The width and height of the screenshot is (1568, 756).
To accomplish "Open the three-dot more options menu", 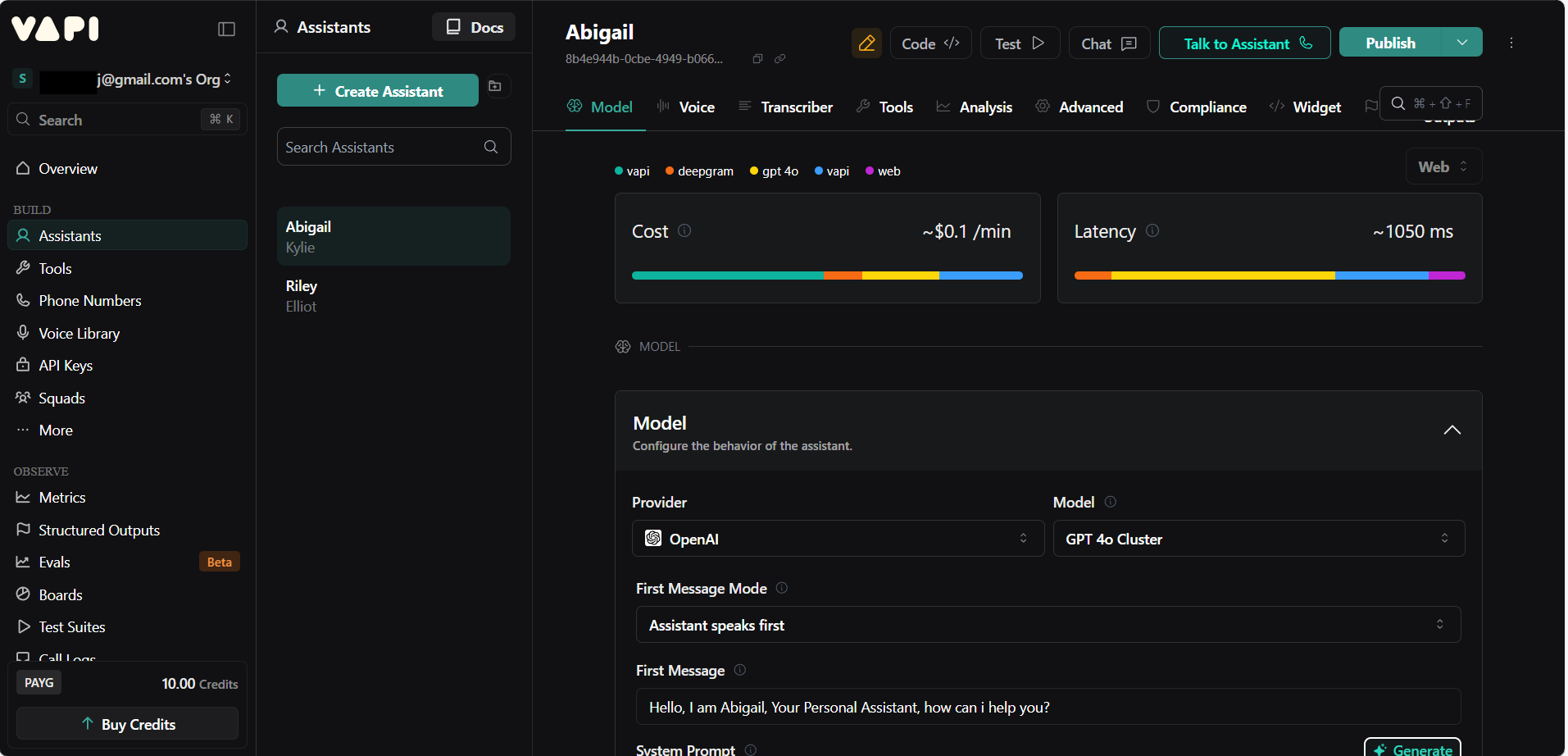I will pos(1511,43).
